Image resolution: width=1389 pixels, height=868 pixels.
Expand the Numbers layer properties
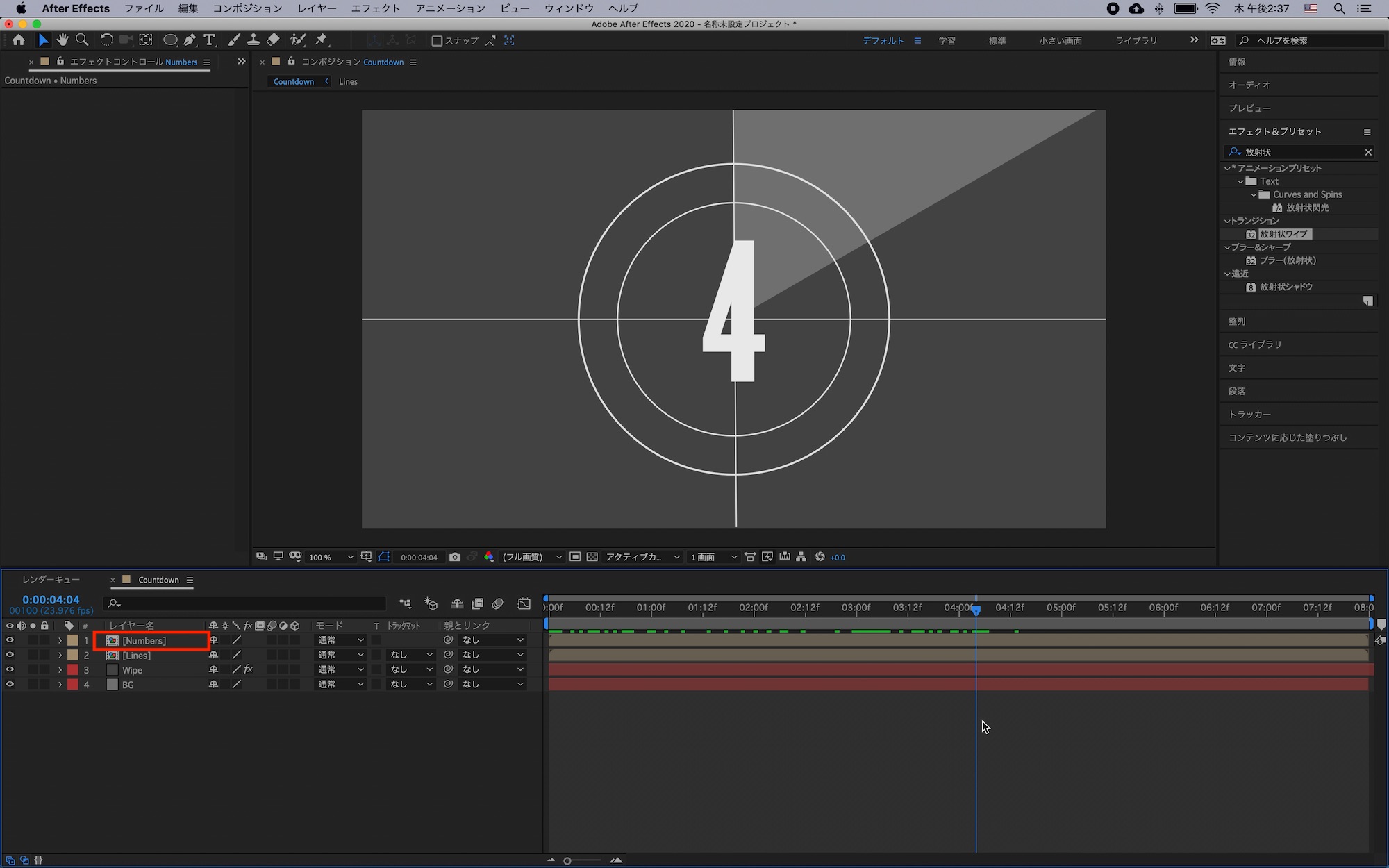point(60,641)
